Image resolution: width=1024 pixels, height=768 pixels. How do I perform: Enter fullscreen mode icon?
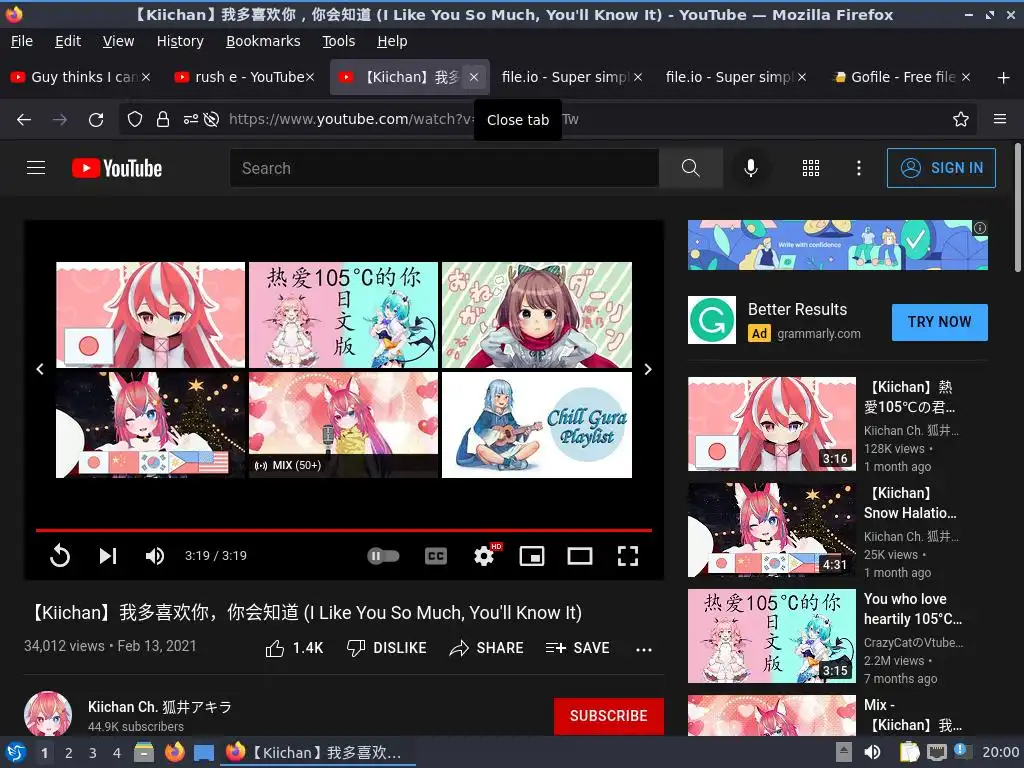(628, 556)
